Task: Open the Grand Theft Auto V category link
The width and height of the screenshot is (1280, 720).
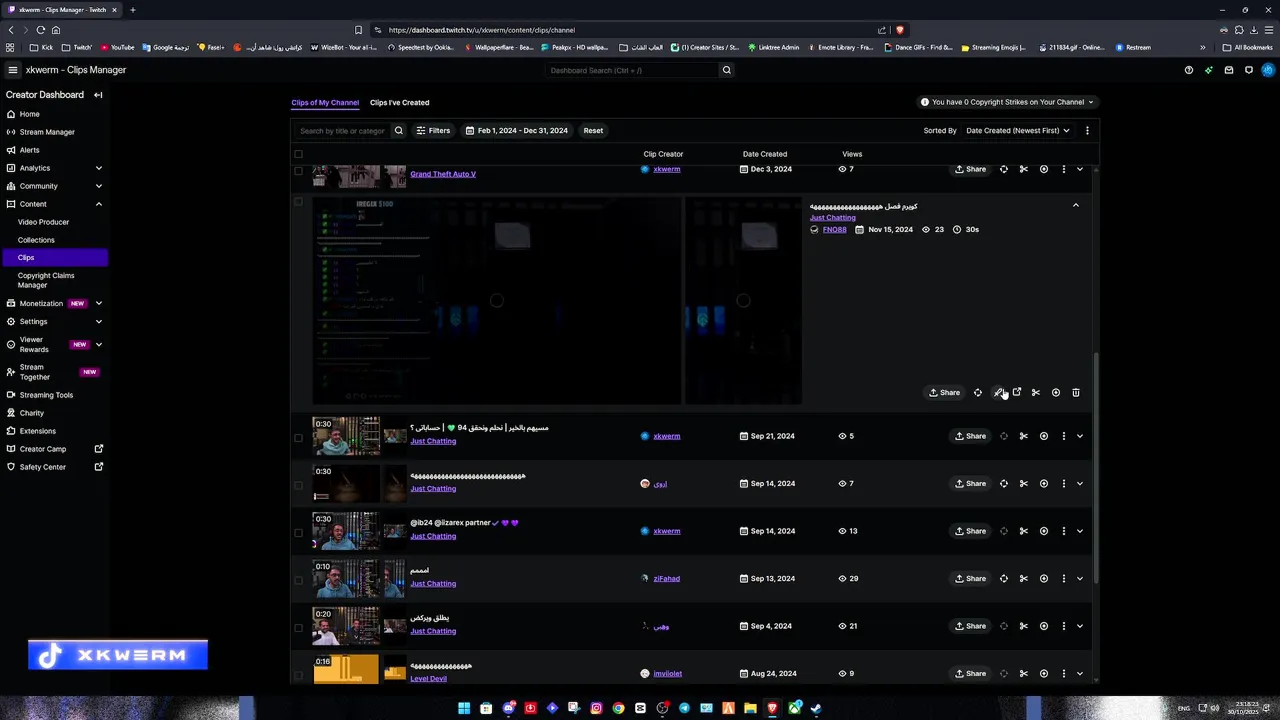Action: (443, 174)
